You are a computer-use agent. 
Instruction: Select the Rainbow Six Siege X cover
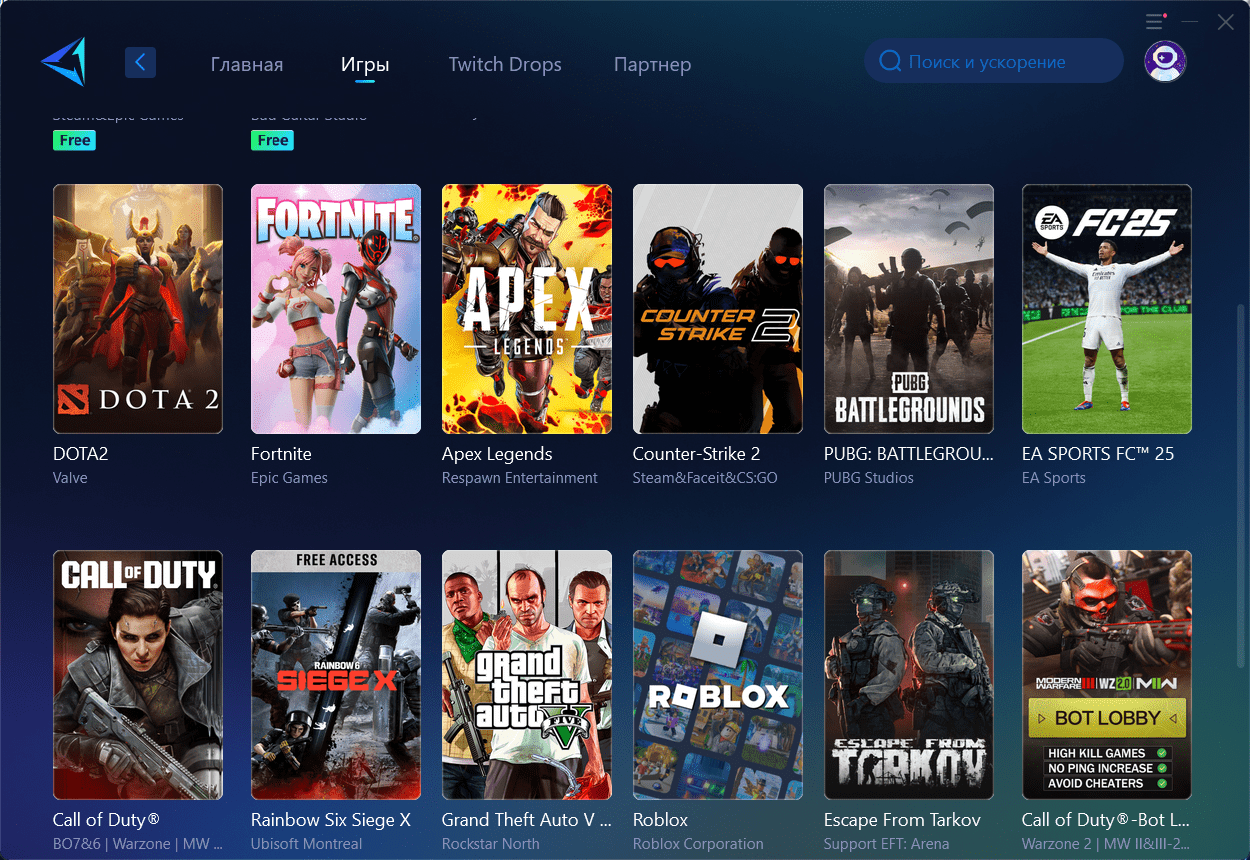[x=336, y=675]
